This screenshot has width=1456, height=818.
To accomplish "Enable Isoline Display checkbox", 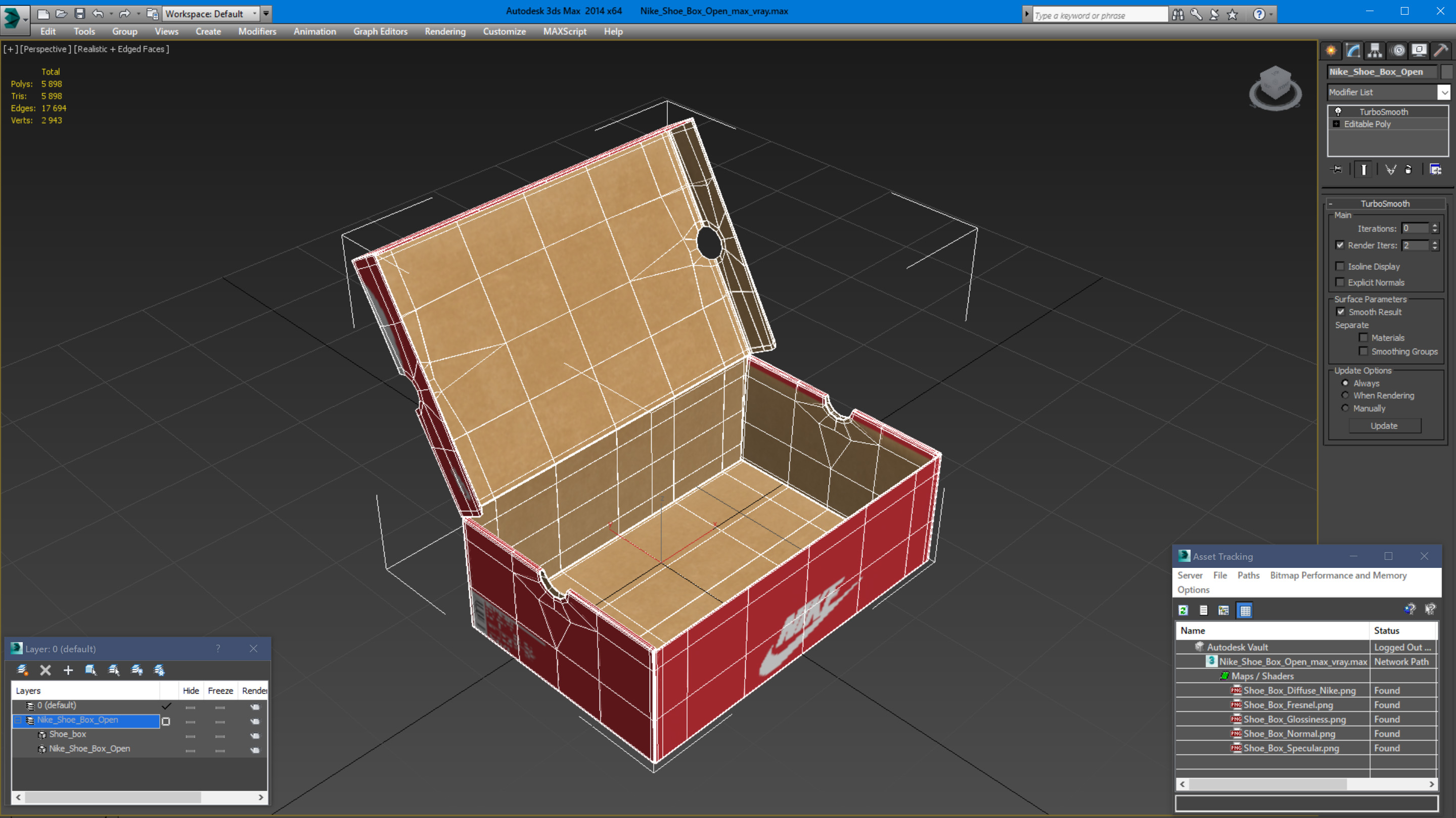I will click(x=1340, y=266).
